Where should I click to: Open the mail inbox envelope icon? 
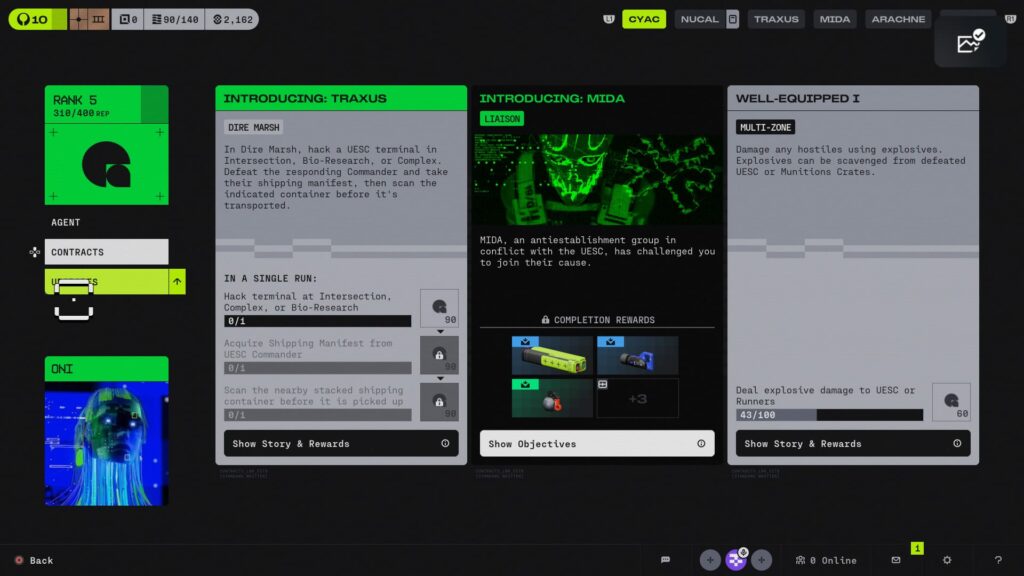[896, 560]
